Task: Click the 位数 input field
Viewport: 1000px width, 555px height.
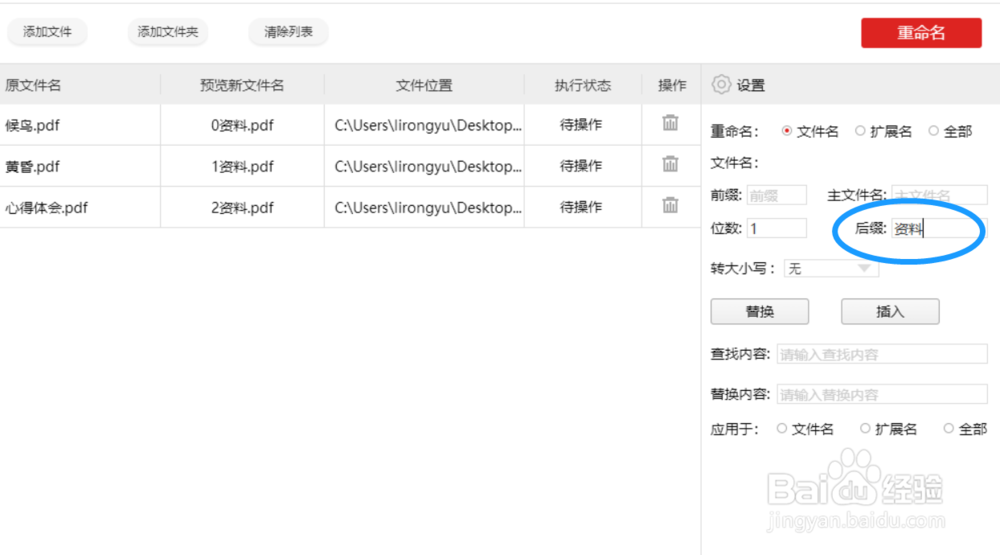Action: point(776,228)
